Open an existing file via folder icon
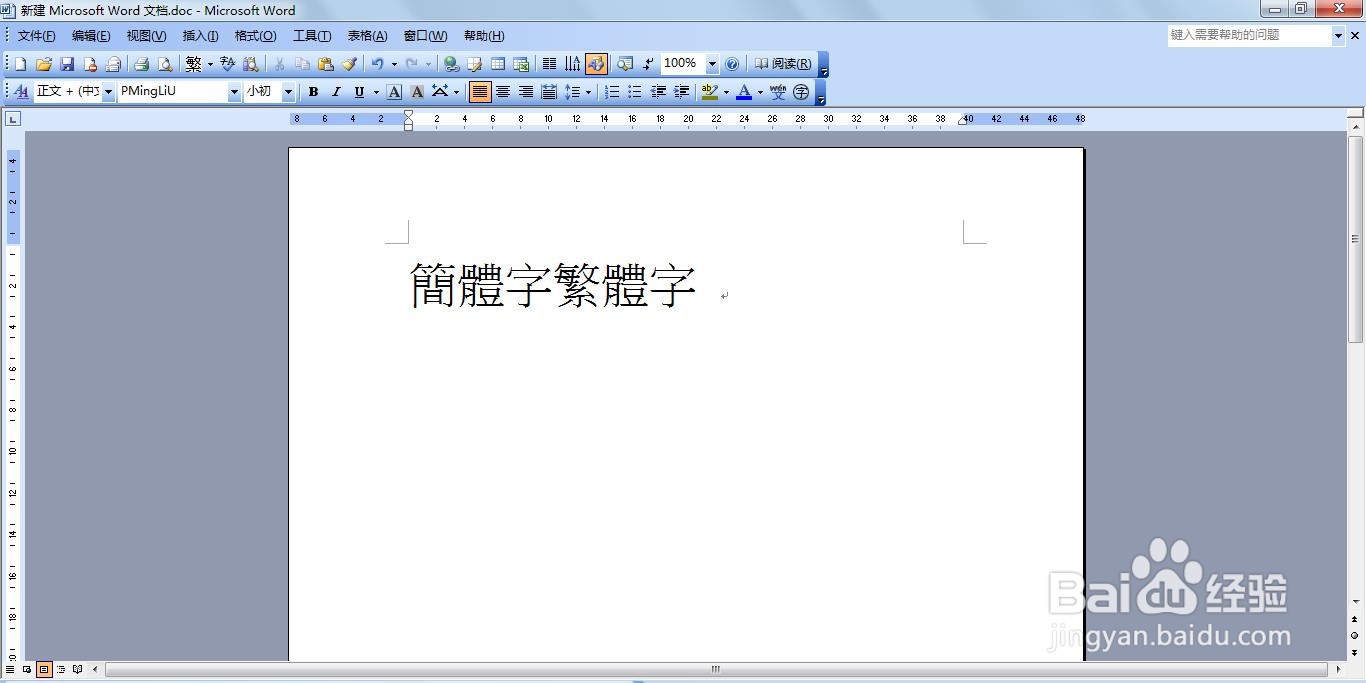 coord(43,64)
